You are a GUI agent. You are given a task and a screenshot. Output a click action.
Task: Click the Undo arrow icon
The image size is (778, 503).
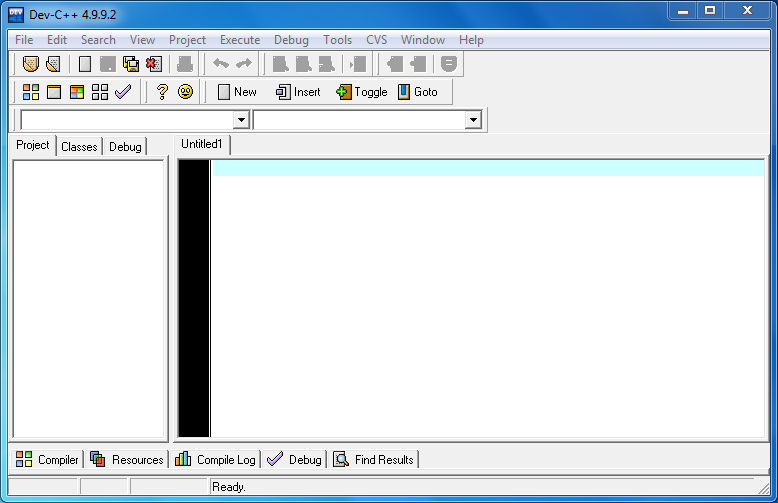221,63
